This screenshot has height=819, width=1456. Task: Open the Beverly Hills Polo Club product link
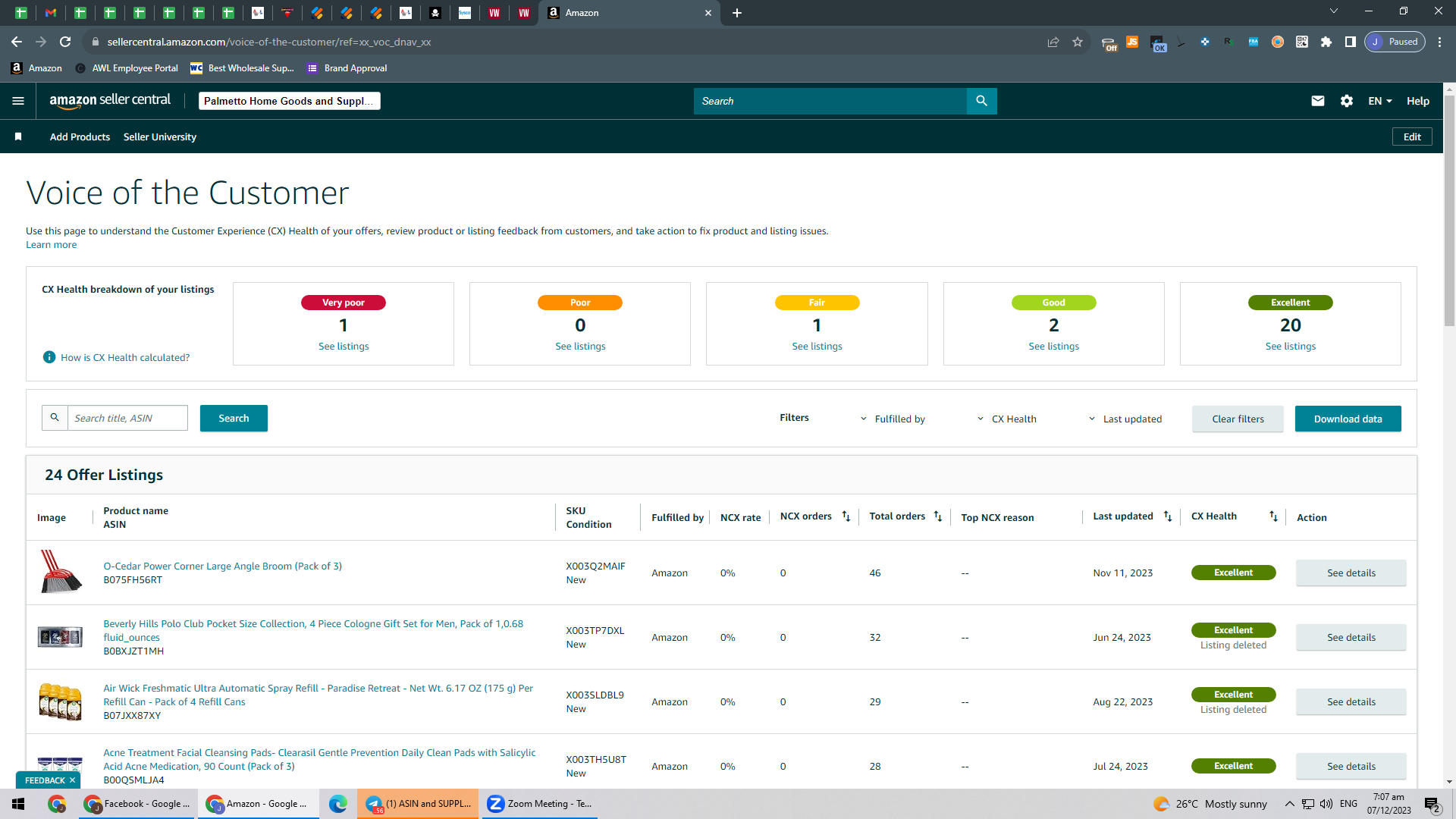coord(313,630)
